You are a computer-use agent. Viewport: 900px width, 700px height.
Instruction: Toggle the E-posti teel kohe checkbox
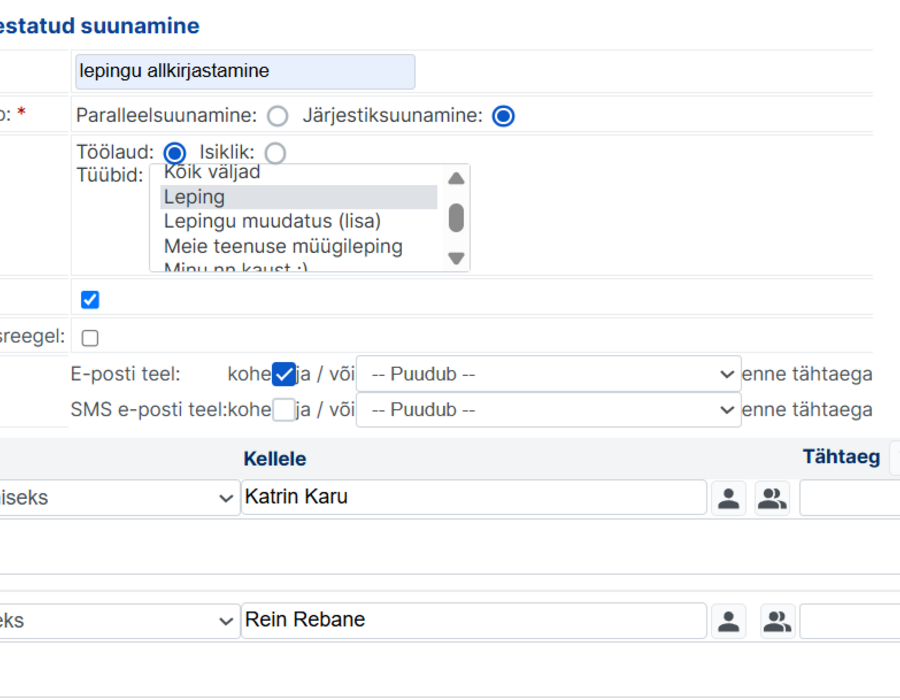coord(284,374)
